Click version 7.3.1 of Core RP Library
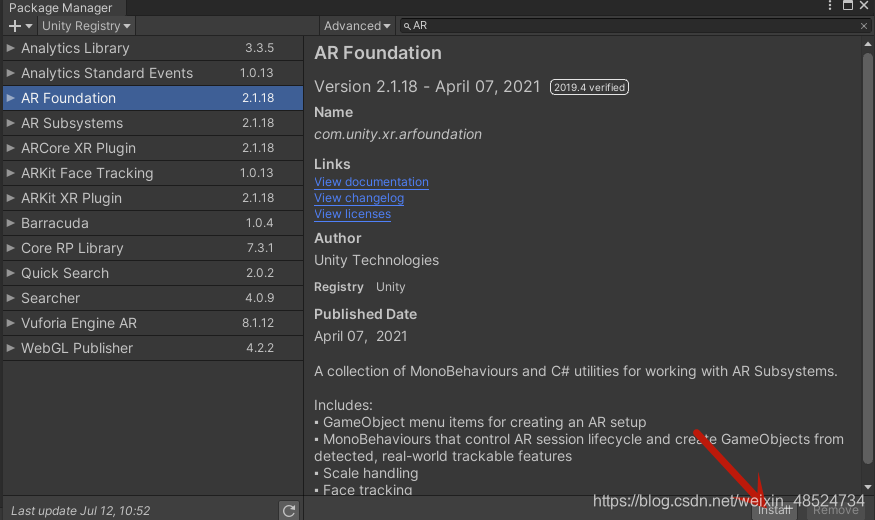The width and height of the screenshot is (875, 520). (260, 248)
